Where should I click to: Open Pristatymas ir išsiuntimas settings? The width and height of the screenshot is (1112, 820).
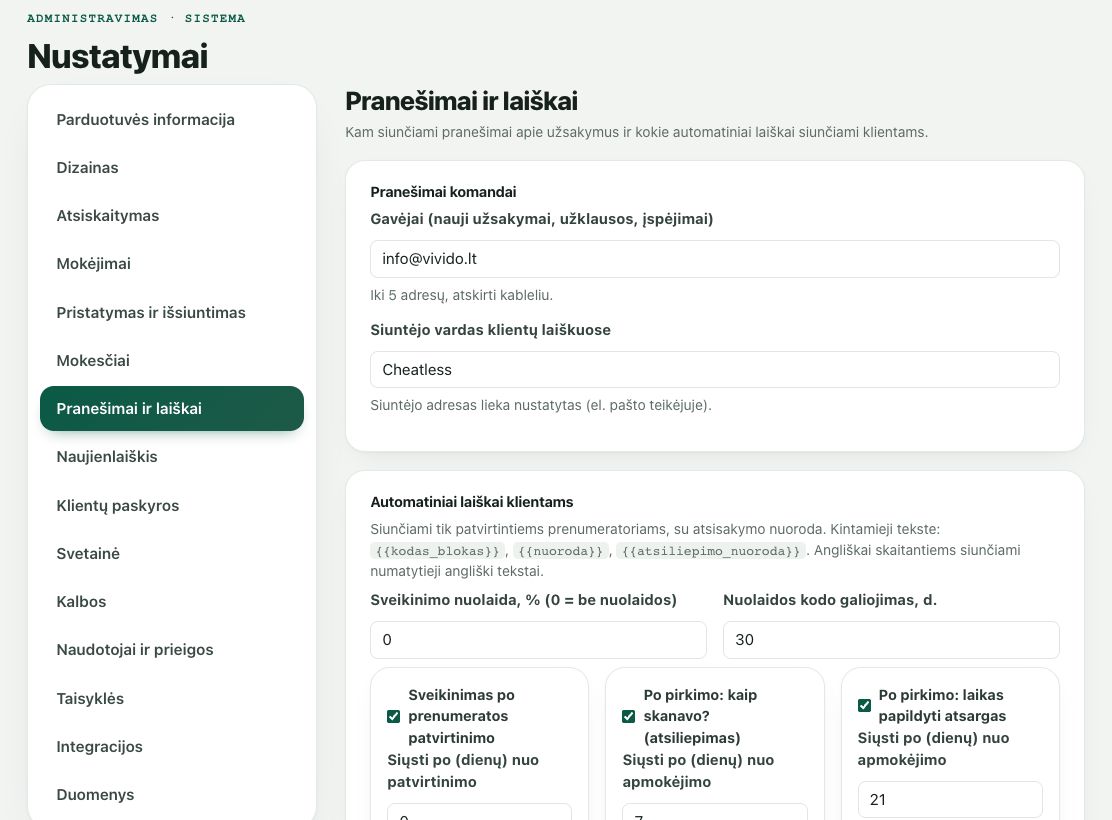click(172, 313)
